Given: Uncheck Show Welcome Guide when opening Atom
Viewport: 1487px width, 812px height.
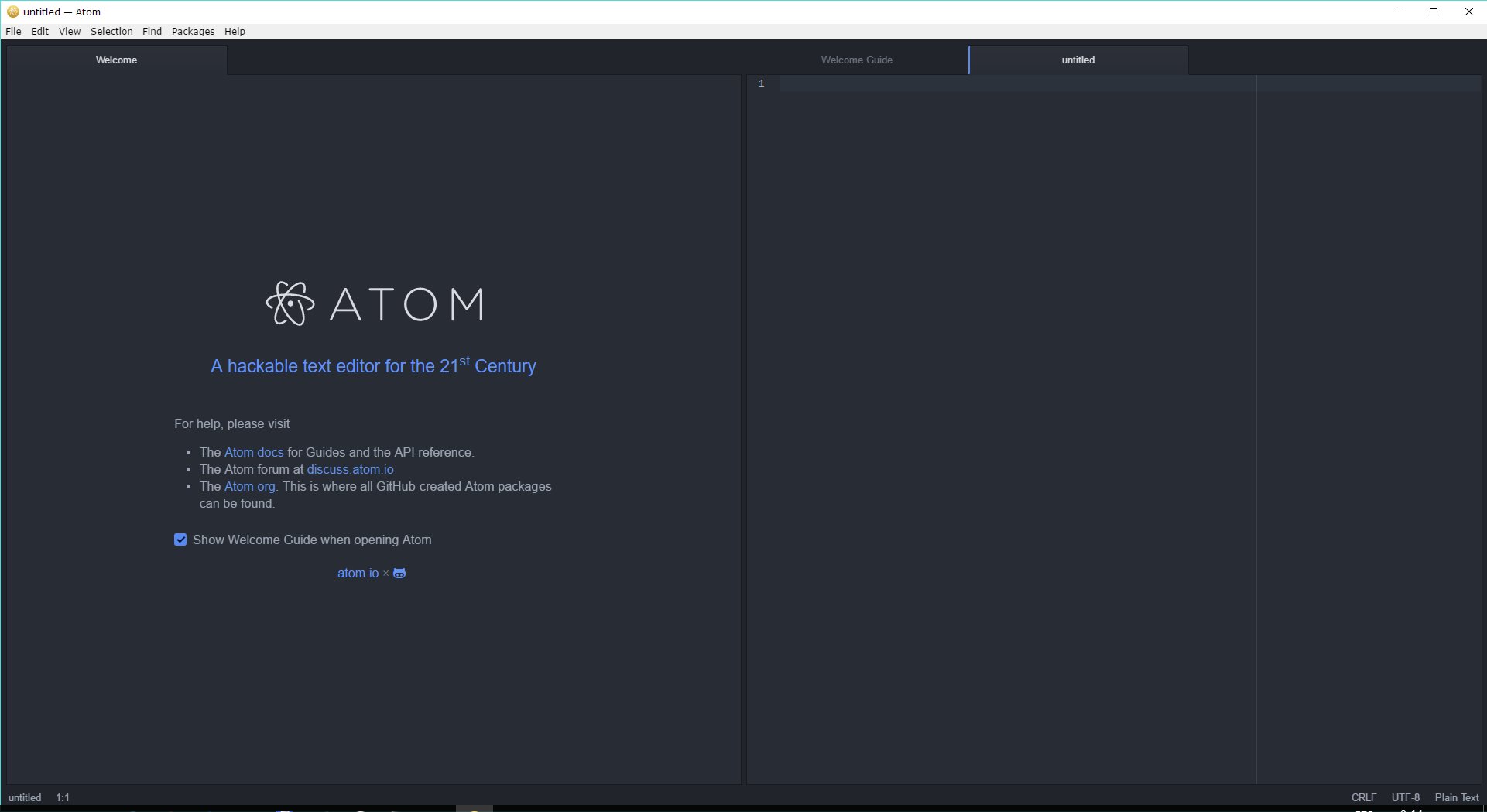Looking at the screenshot, I should point(180,540).
